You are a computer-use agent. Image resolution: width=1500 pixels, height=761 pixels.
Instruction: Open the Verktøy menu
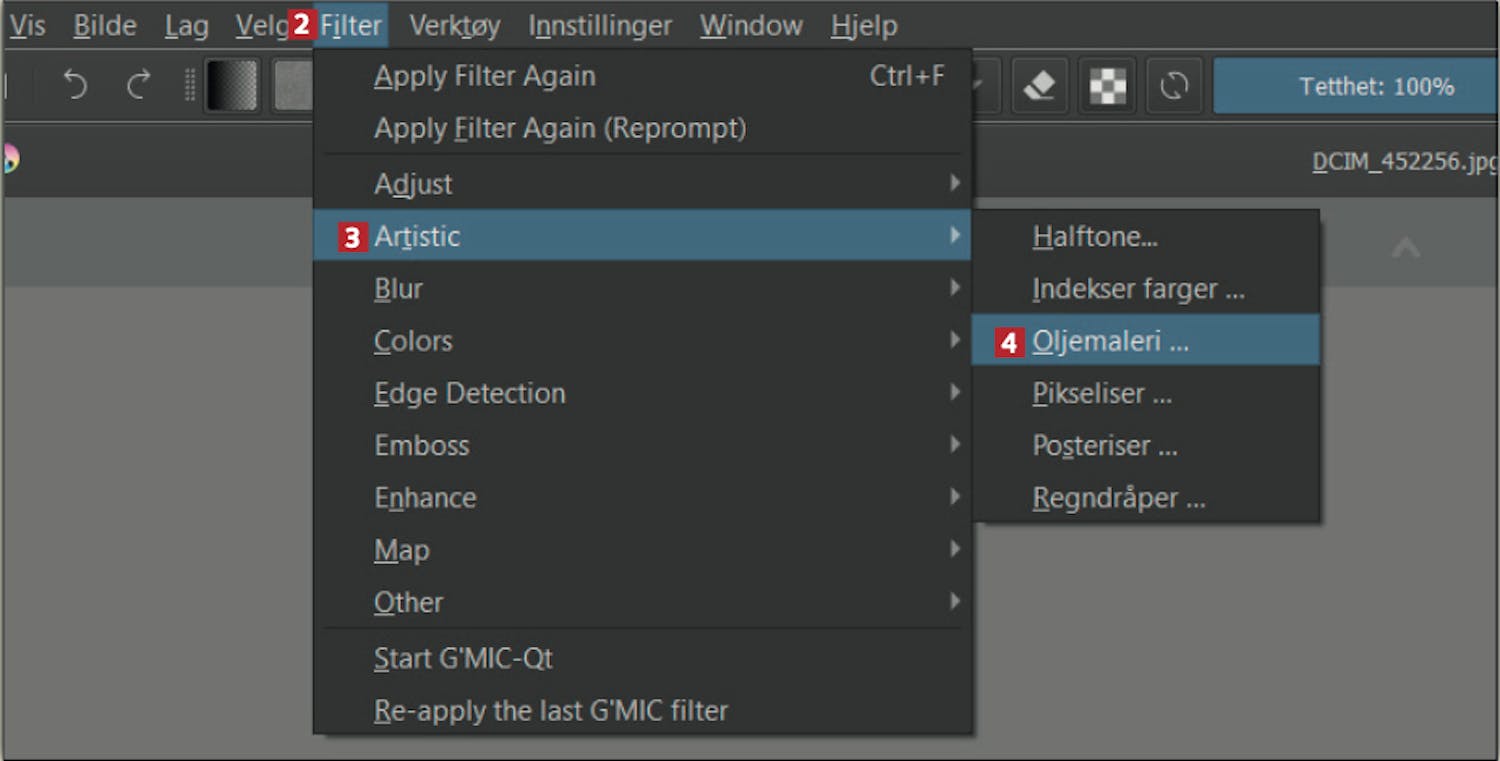tap(455, 26)
